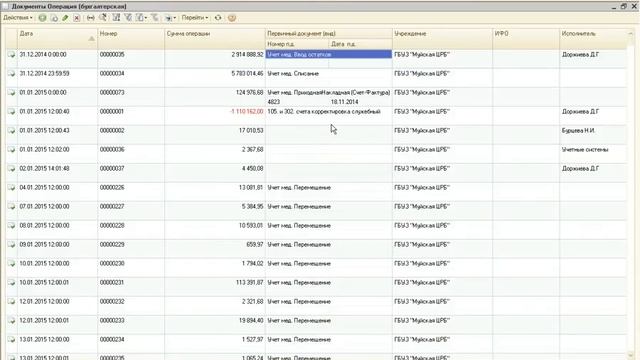Image resolution: width=640 pixels, height=360 pixels.
Task: Click the ИФО column header
Action: pos(526,38)
